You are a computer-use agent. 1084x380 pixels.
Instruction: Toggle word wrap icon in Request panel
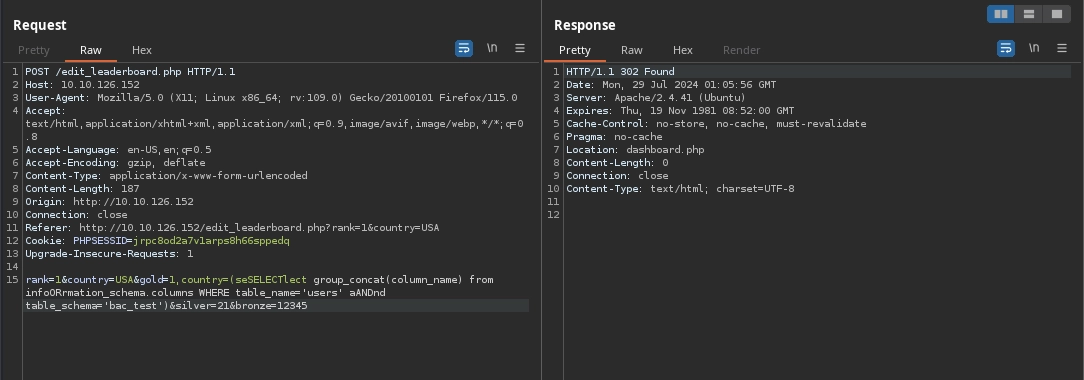[464, 48]
